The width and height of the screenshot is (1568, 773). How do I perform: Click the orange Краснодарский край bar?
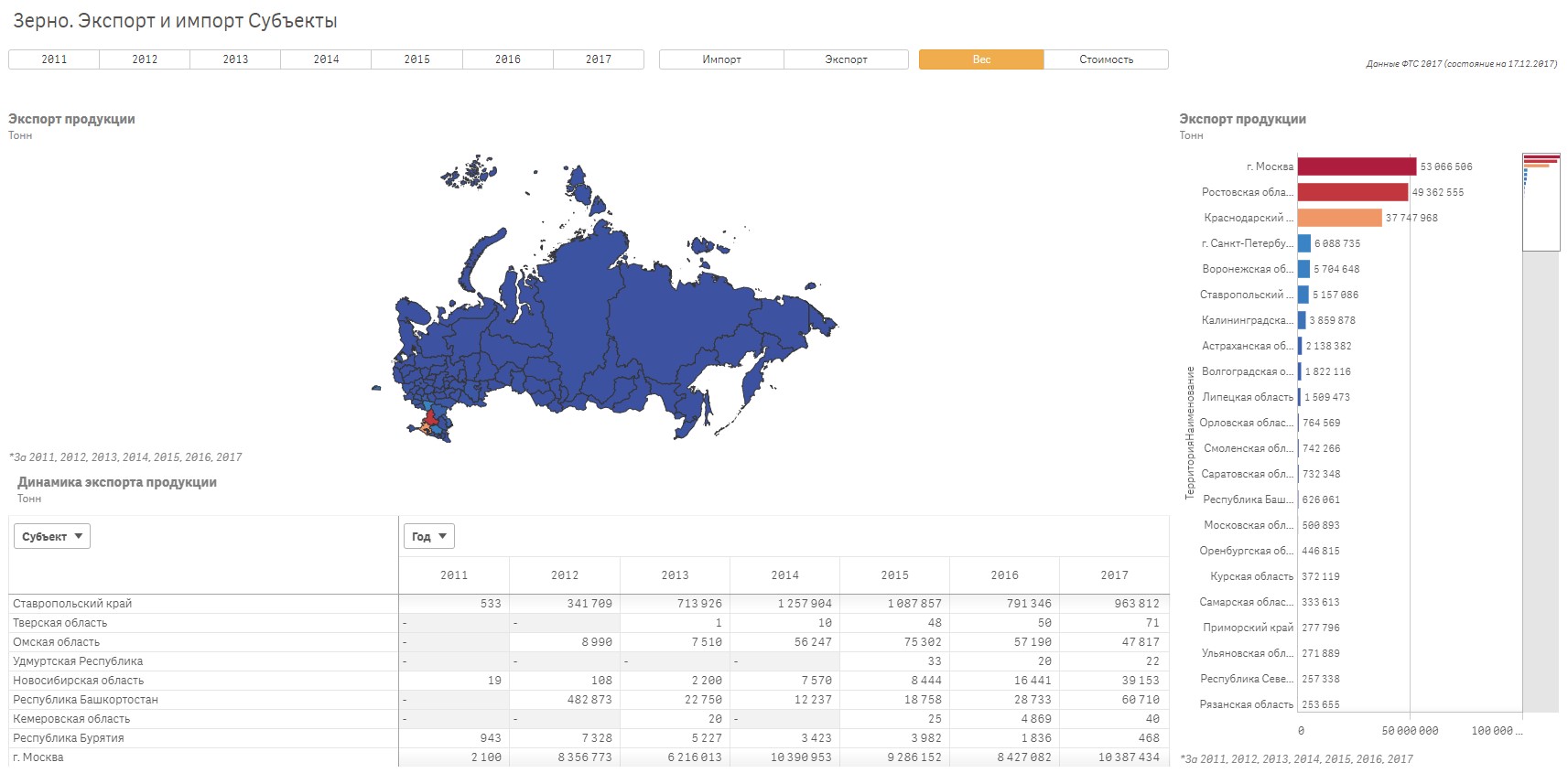click(1340, 218)
